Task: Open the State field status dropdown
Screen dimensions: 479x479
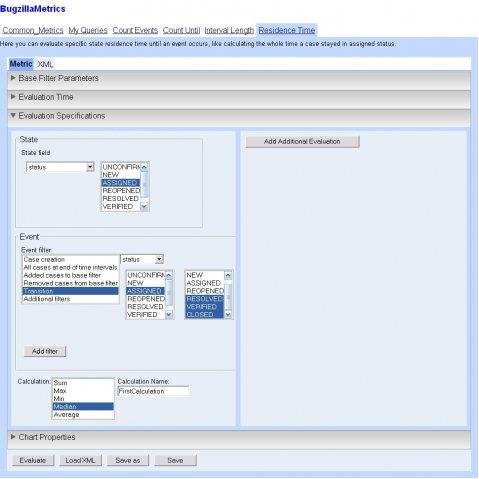Action: pyautogui.click(x=60, y=167)
